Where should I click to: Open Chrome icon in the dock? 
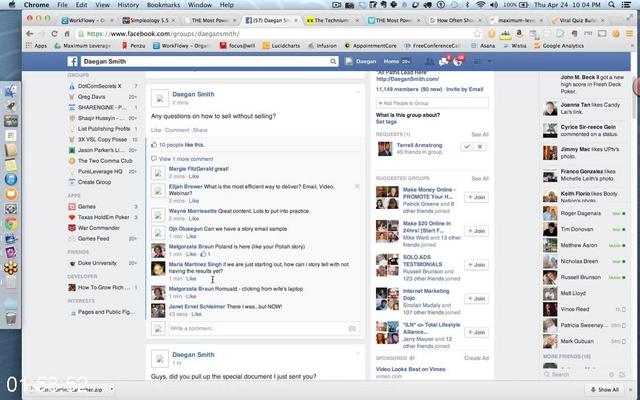click(x=11, y=223)
